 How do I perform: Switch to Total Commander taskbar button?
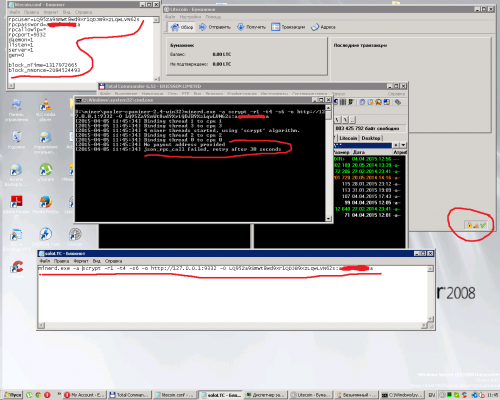pyautogui.click(x=130, y=395)
